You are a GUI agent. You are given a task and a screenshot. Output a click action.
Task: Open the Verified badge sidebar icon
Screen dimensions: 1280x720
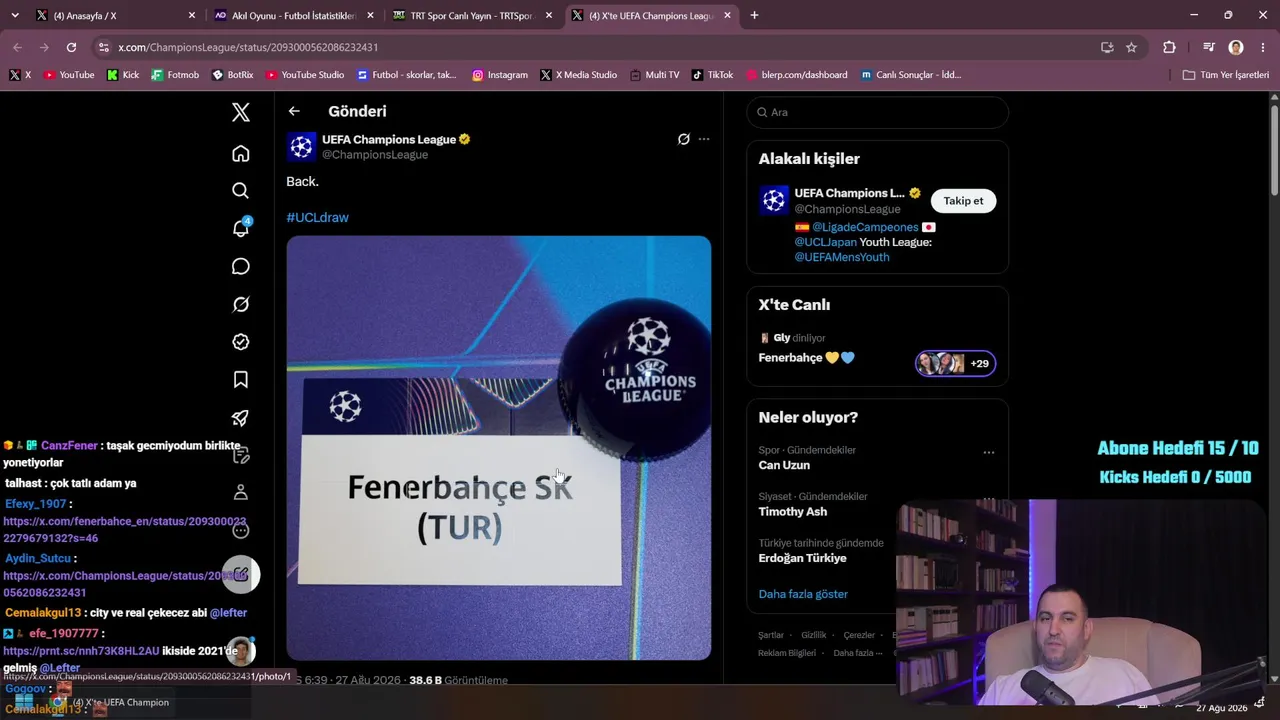[241, 342]
